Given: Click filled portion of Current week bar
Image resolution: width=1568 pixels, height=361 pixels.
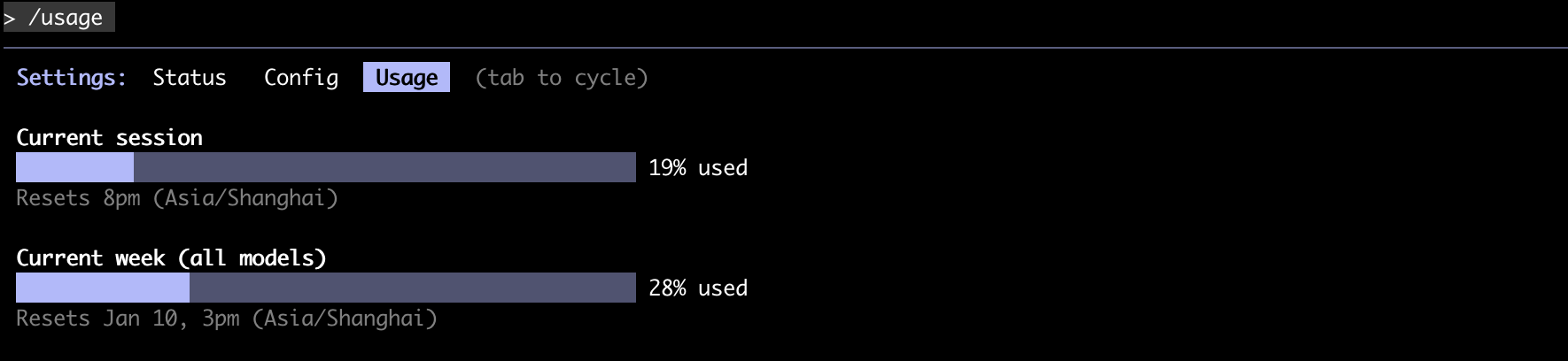Looking at the screenshot, I should tap(103, 288).
